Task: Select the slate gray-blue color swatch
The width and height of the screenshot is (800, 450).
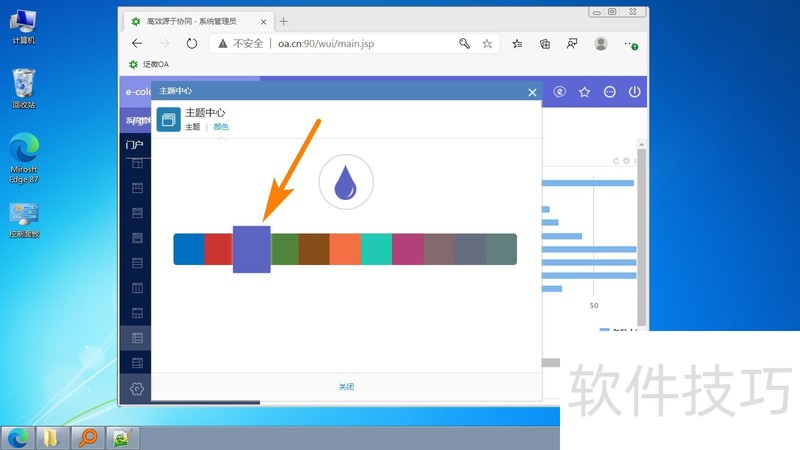Action: (x=470, y=249)
